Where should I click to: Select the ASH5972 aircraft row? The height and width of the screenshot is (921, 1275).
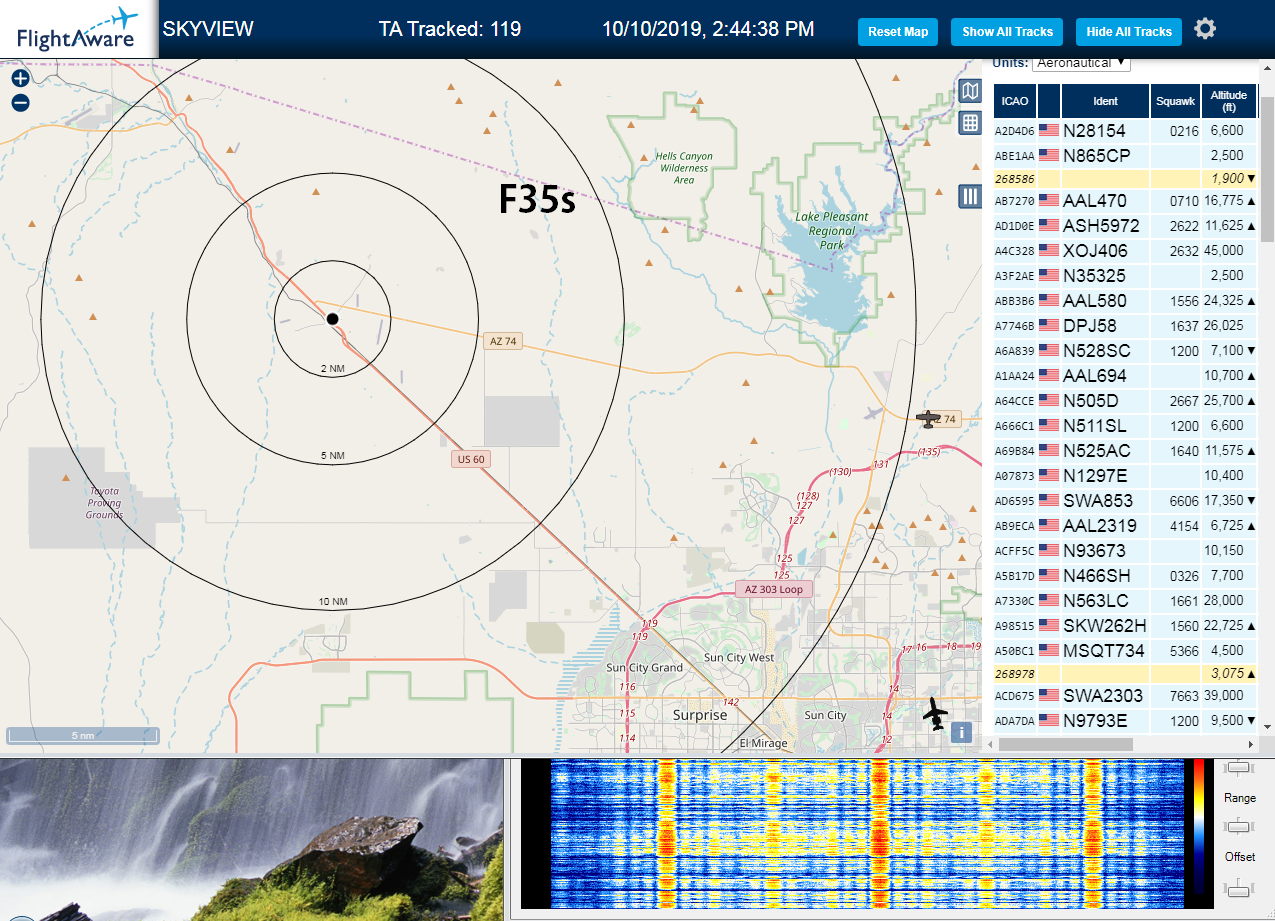pyautogui.click(x=1125, y=225)
